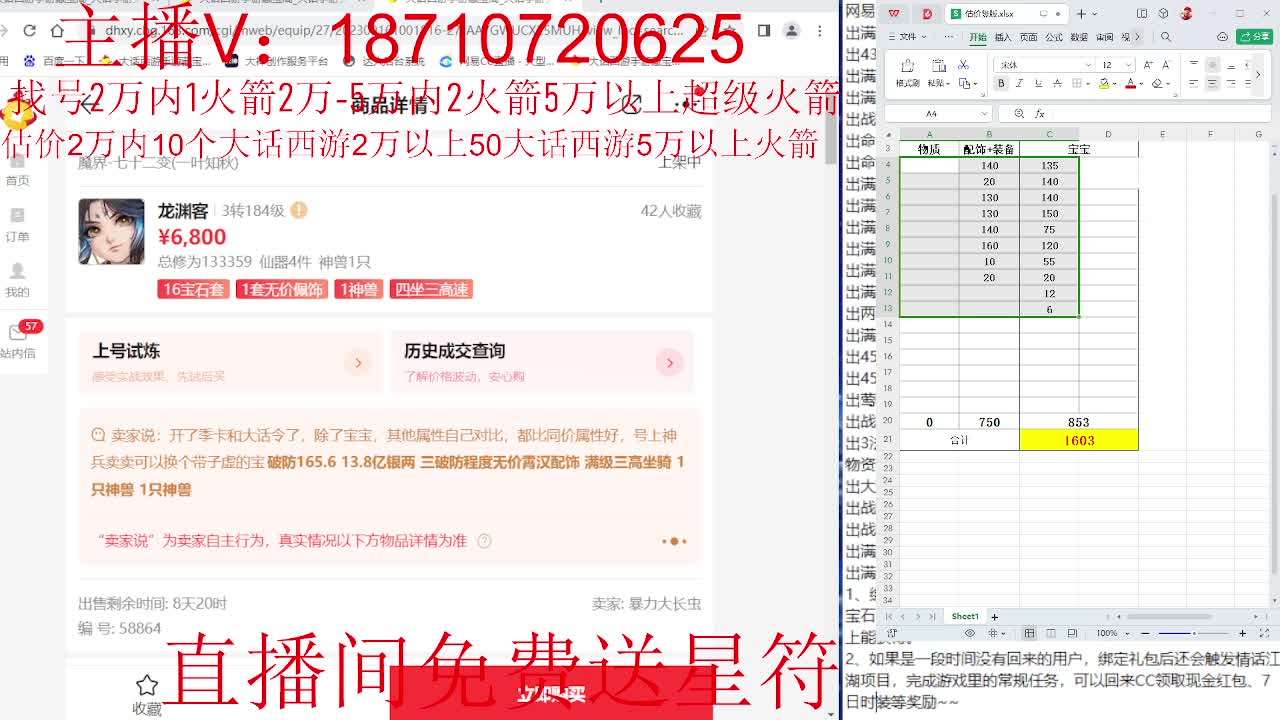Image resolution: width=1280 pixels, height=720 pixels.
Task: Align text left in ribbon
Action: [1193, 83]
